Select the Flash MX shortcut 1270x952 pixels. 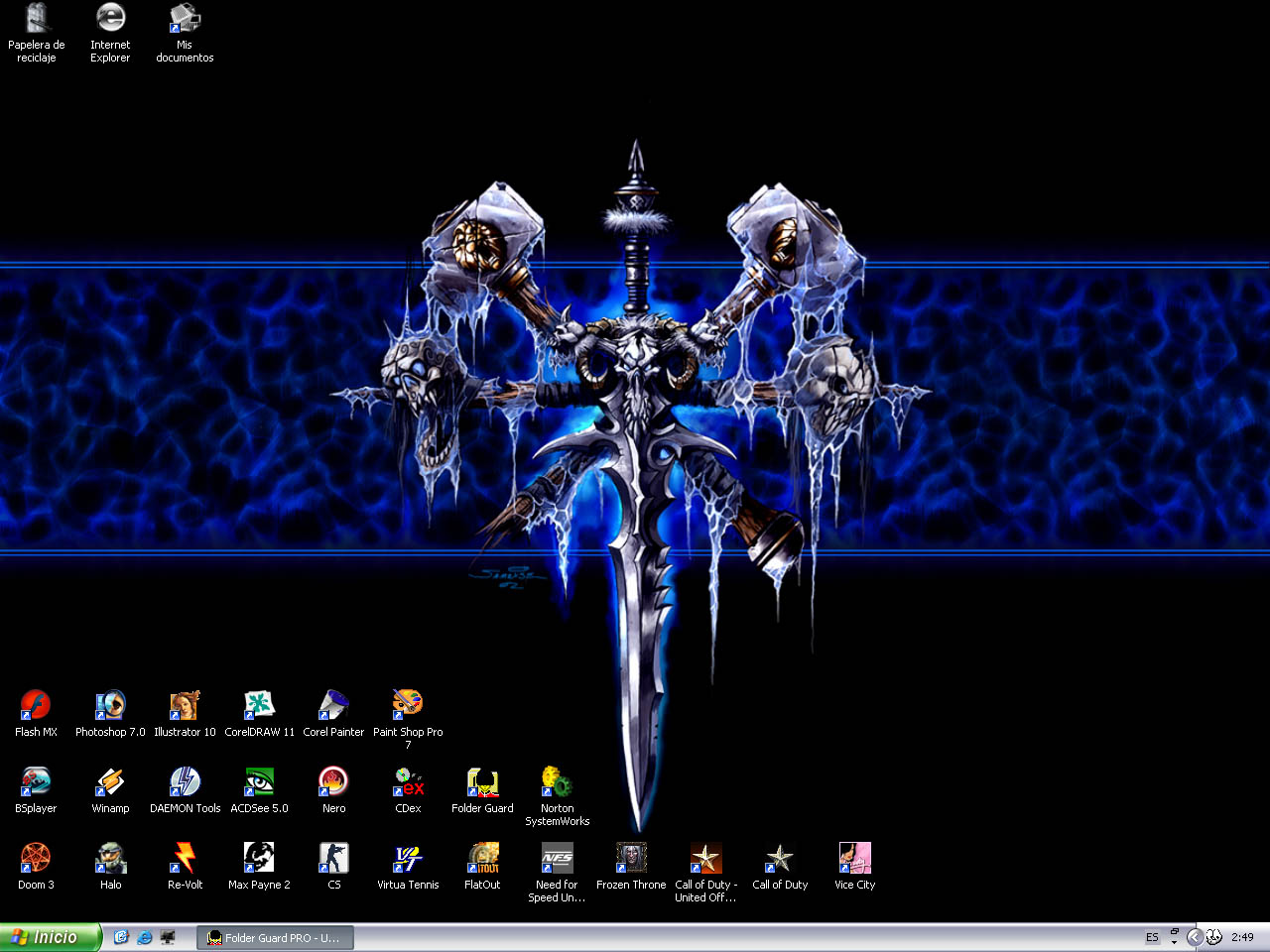tap(36, 713)
